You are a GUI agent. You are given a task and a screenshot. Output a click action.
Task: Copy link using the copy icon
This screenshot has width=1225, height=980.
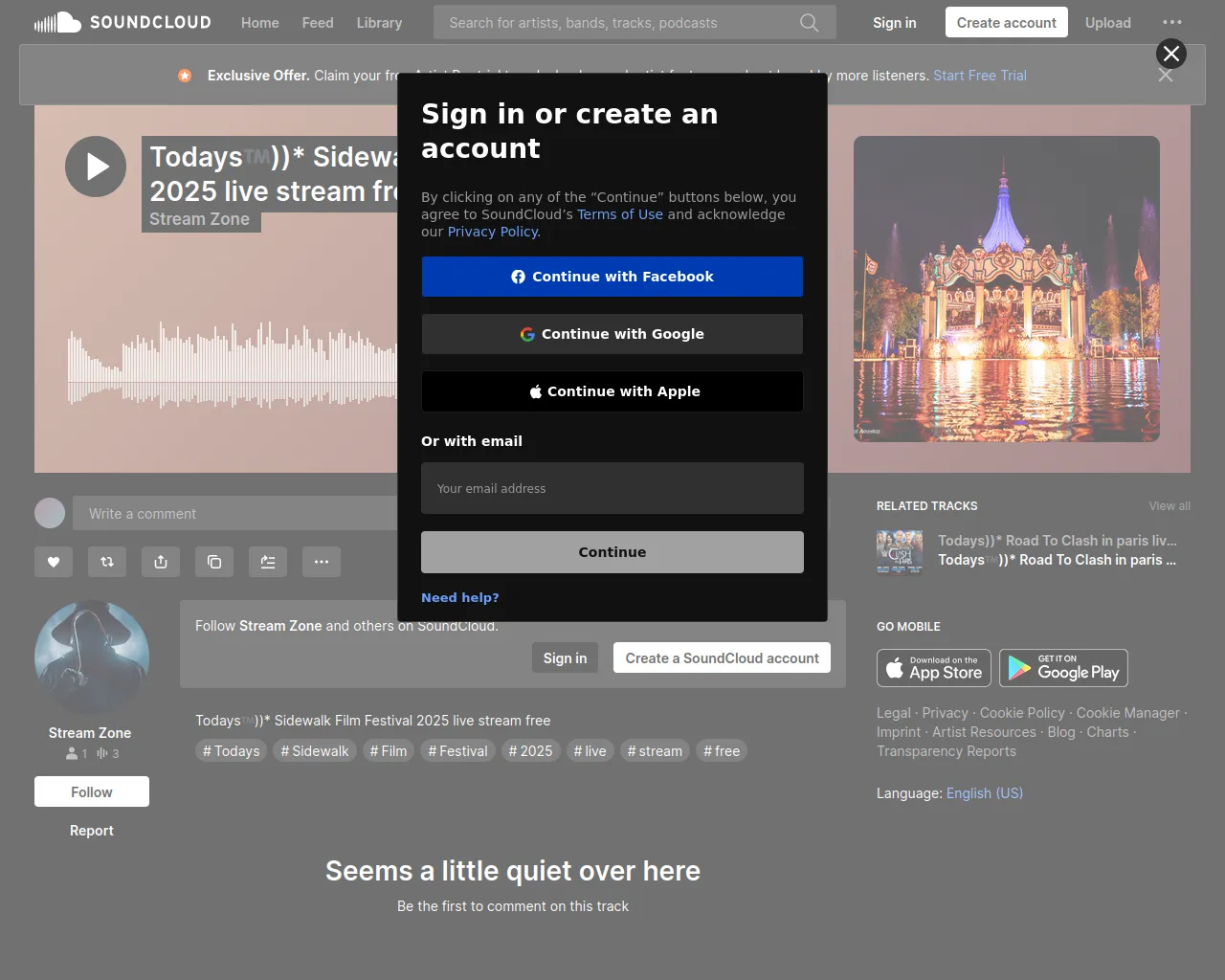214,562
